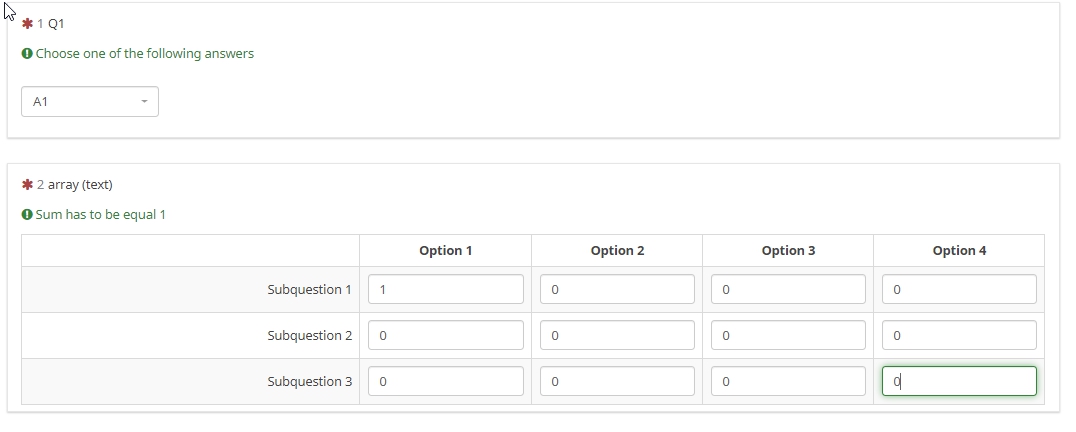
Task: Click Subquestion 3 Option 2 input box
Action: [617, 382]
